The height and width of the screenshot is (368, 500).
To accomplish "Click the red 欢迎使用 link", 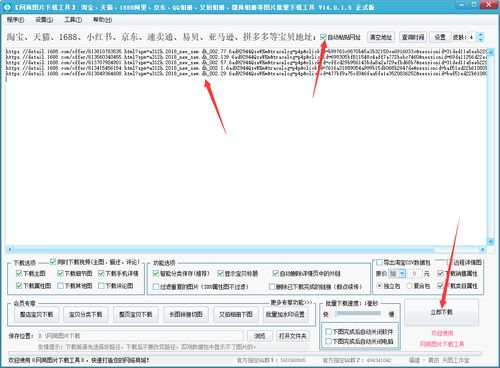I will pyautogui.click(x=442, y=333).
